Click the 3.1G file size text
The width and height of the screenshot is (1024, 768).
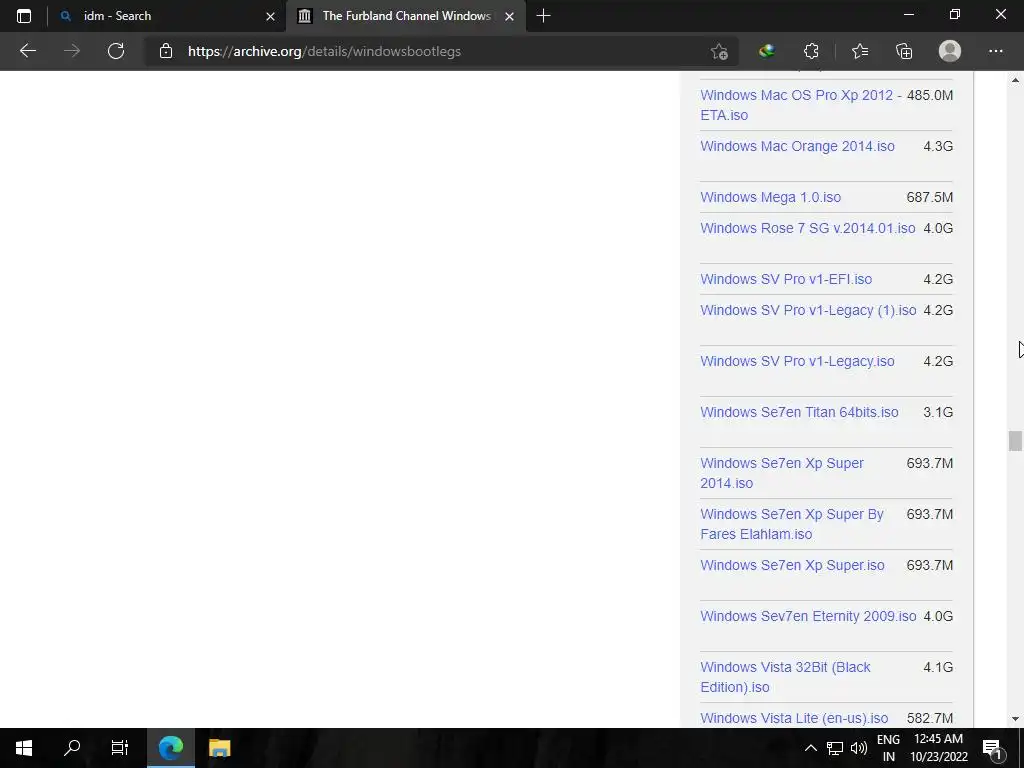(x=938, y=412)
